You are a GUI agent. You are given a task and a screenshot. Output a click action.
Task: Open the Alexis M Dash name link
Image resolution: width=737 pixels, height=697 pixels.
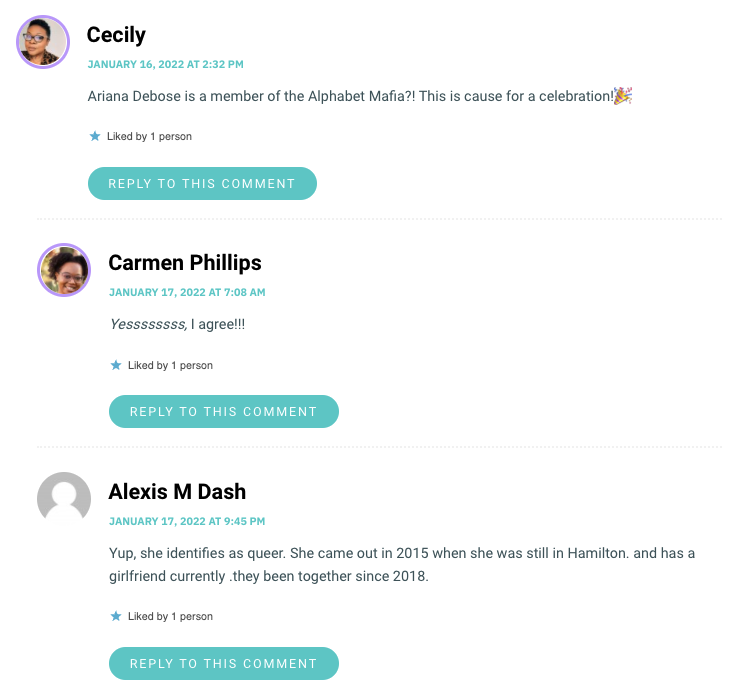pyautogui.click(x=177, y=492)
